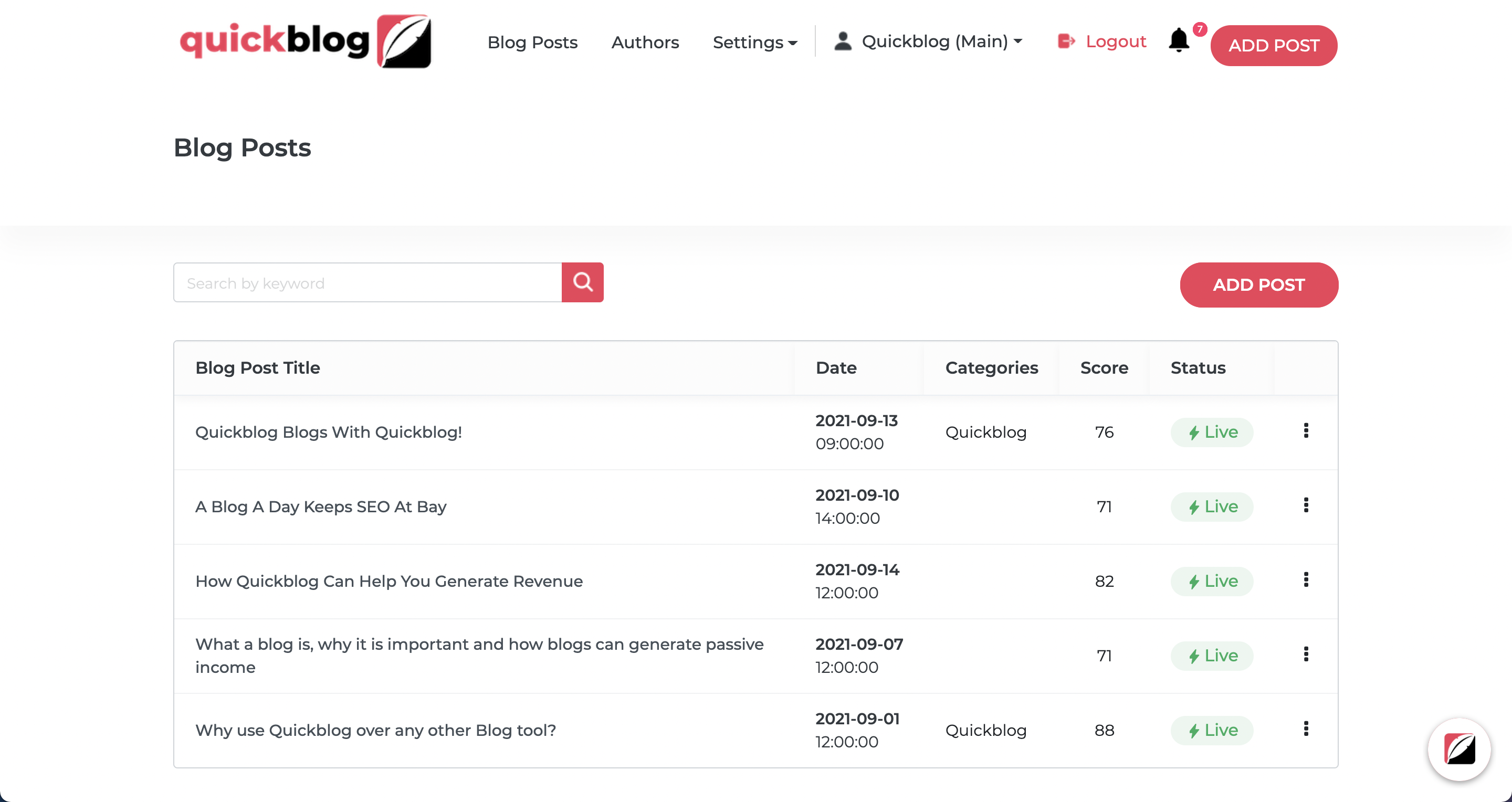Viewport: 1512px width, 802px height.
Task: Open the notifications bell icon
Action: [1179, 41]
